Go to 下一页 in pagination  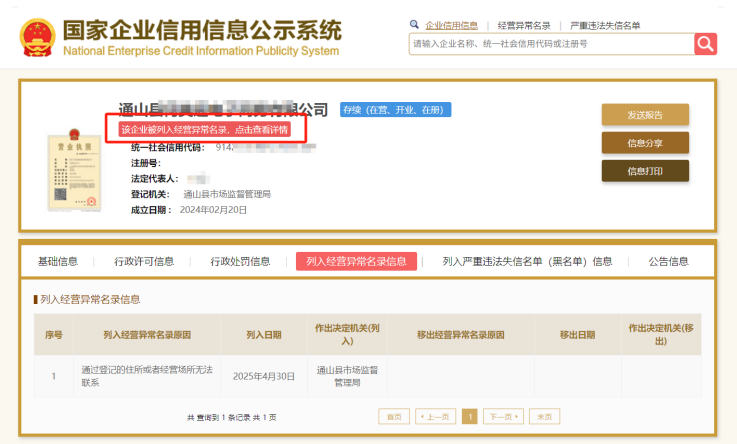[503, 416]
